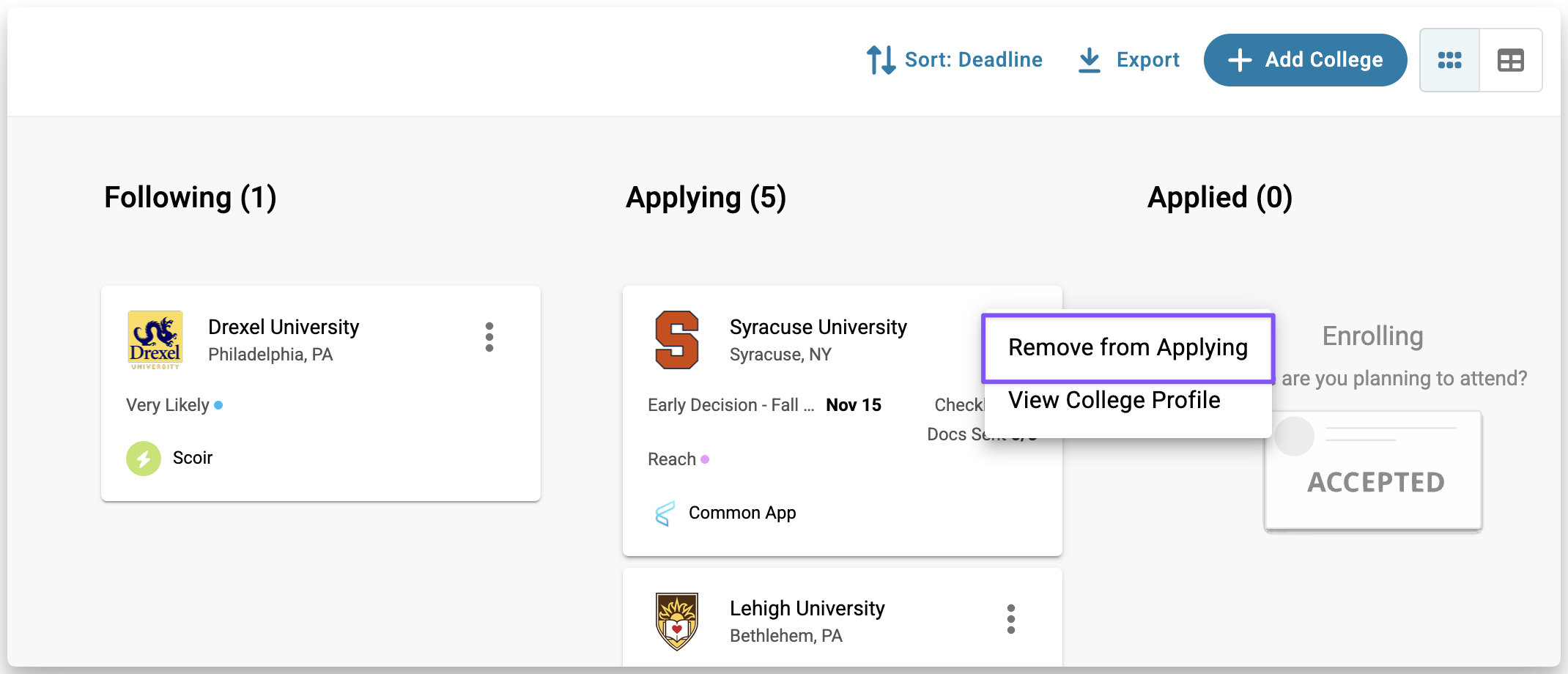Screen dimensions: 1568x674
Task: Open Lehigh University's three-dot options menu
Action: pos(1011,619)
